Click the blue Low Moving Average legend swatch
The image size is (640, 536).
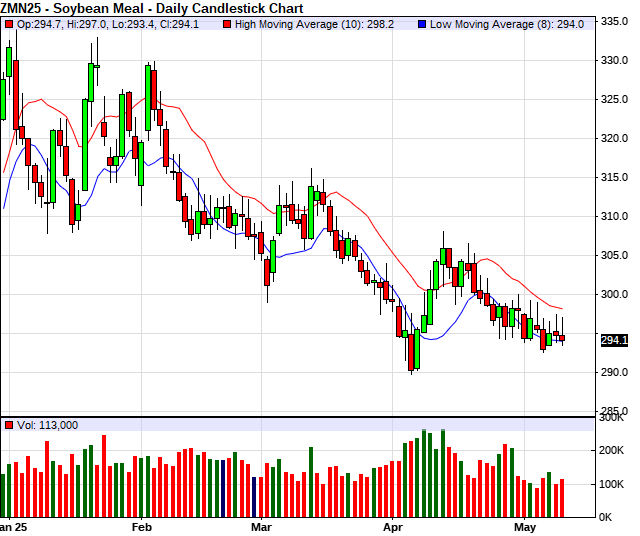click(x=422, y=23)
